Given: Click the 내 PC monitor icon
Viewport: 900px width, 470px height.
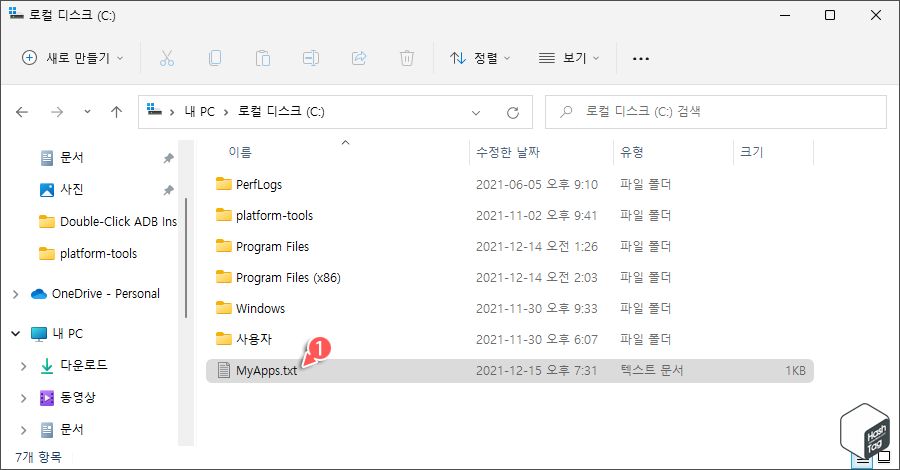Looking at the screenshot, I should pos(38,334).
